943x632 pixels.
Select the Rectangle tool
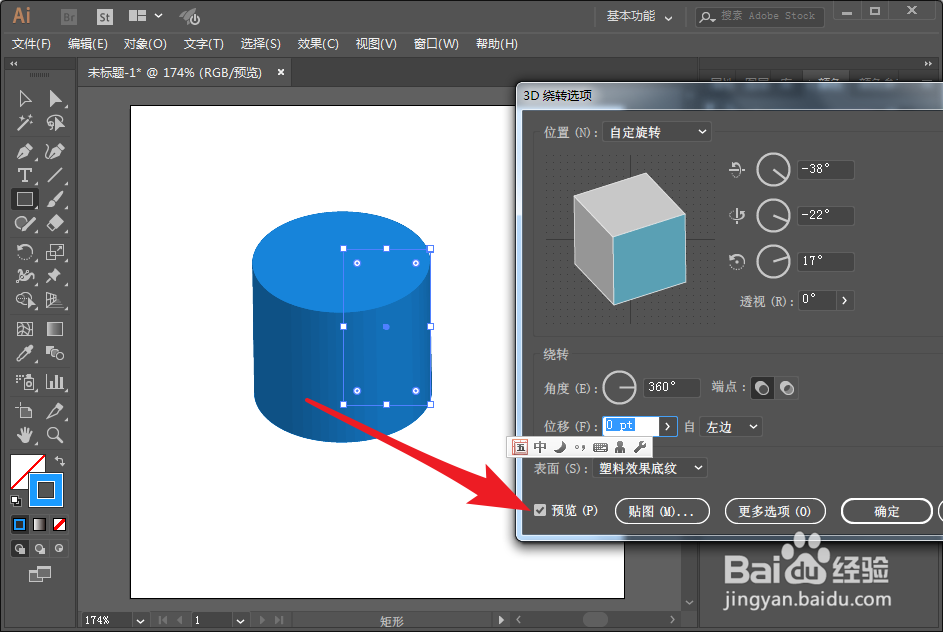(25, 199)
